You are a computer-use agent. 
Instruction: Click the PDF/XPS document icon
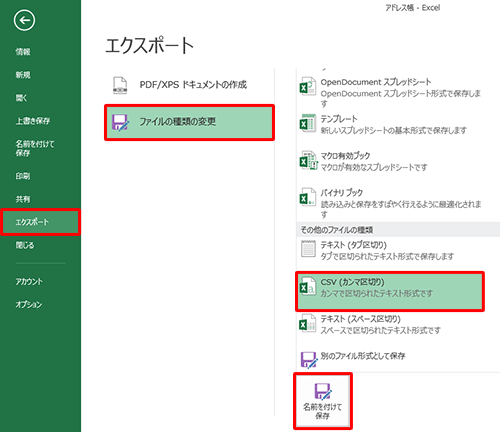click(120, 85)
